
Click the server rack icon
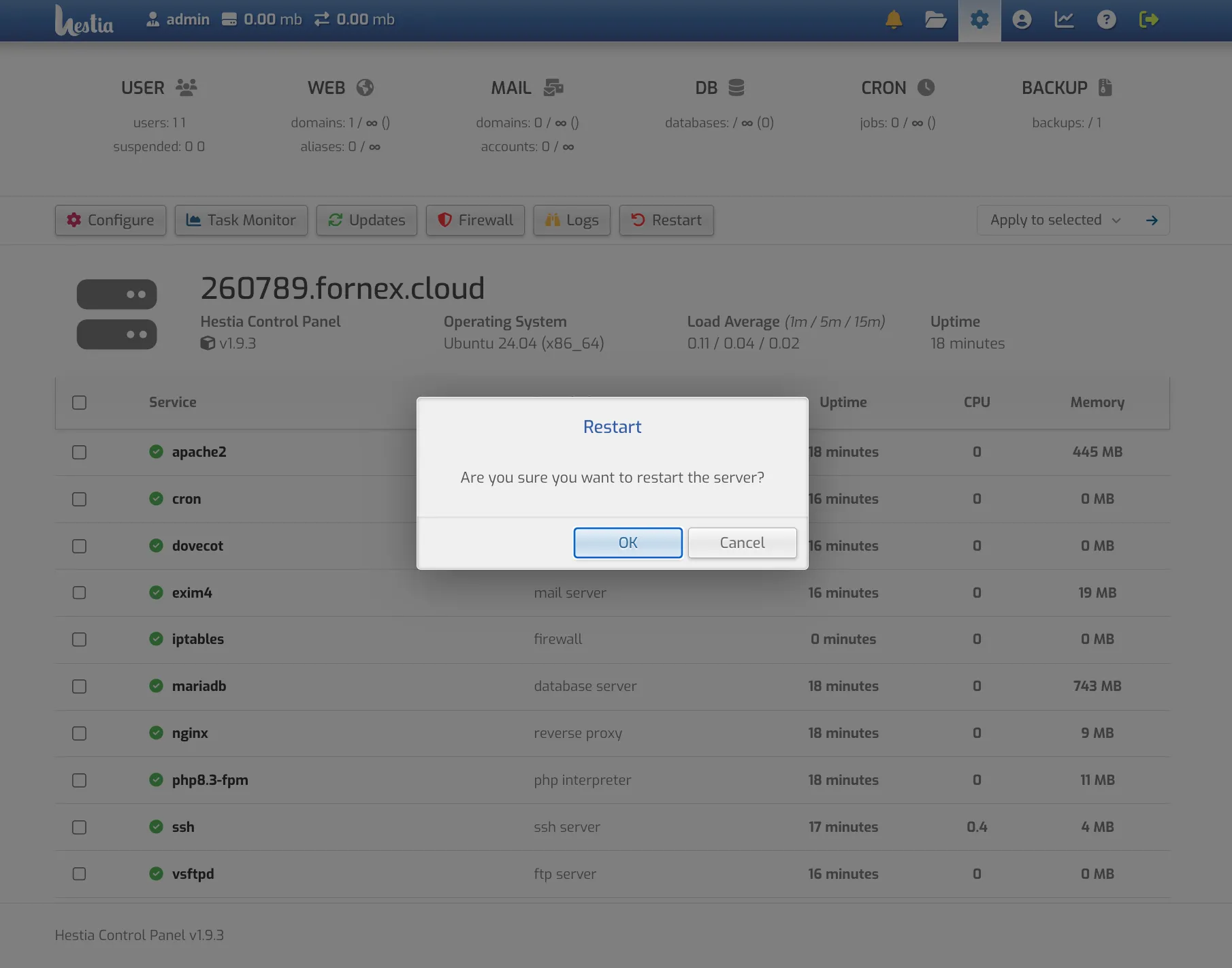[116, 314]
